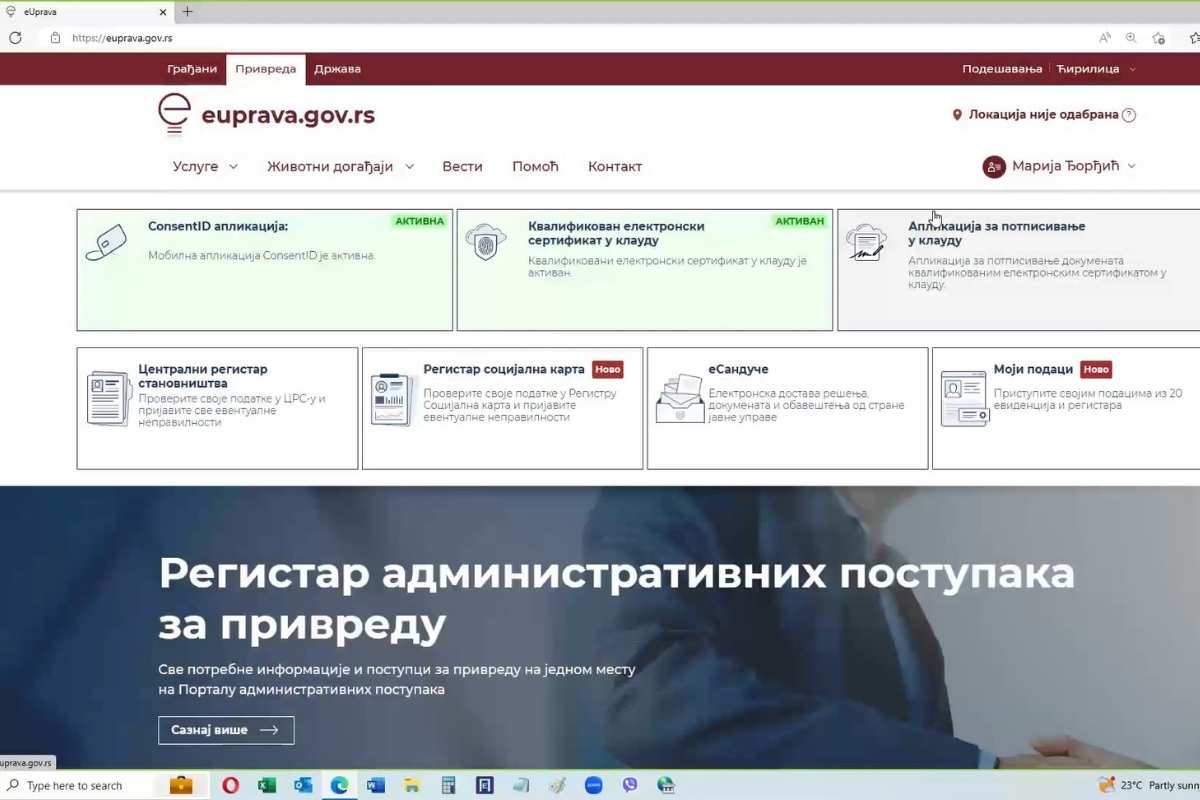Open Централни регистар становништва card title
1200x800 pixels.
(203, 376)
